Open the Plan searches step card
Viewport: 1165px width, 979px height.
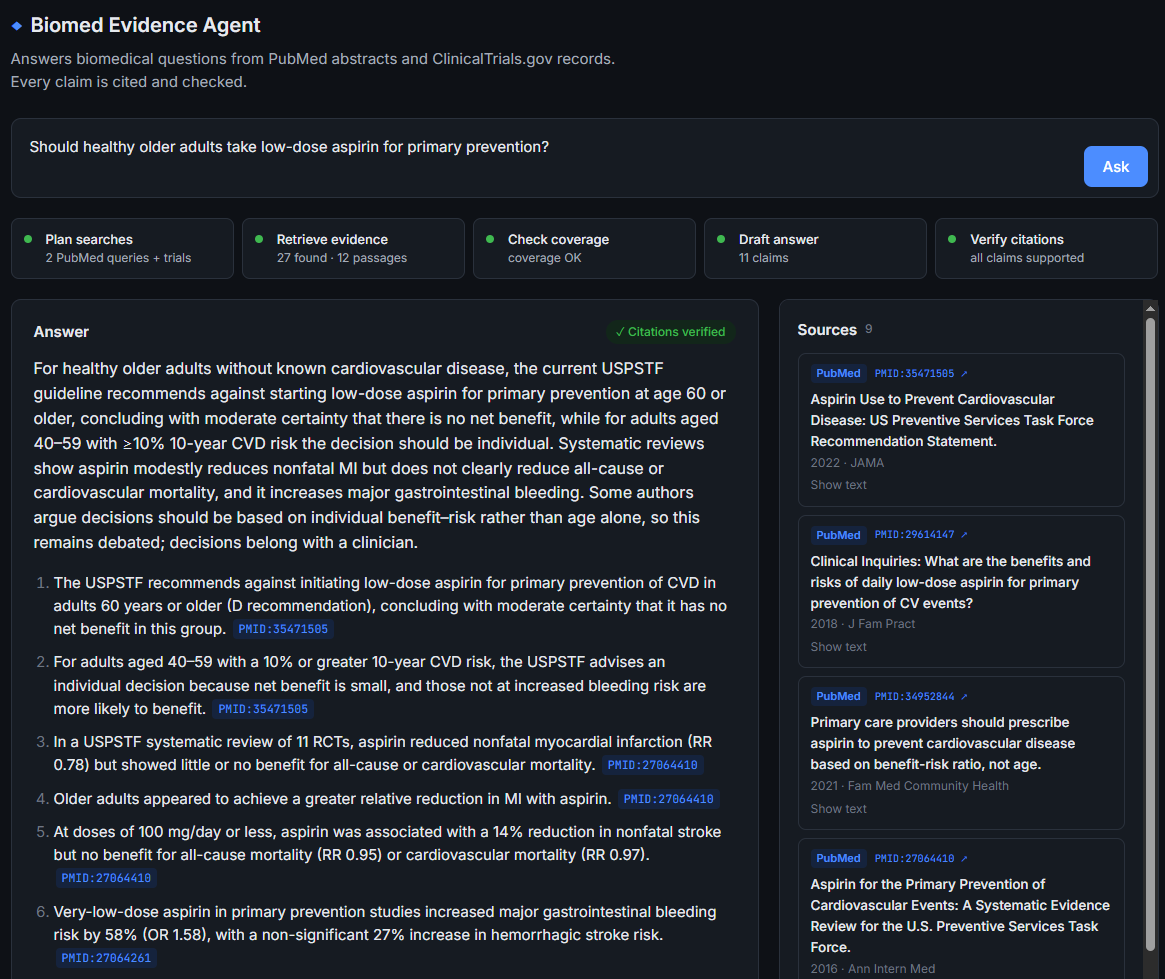[x=123, y=248]
